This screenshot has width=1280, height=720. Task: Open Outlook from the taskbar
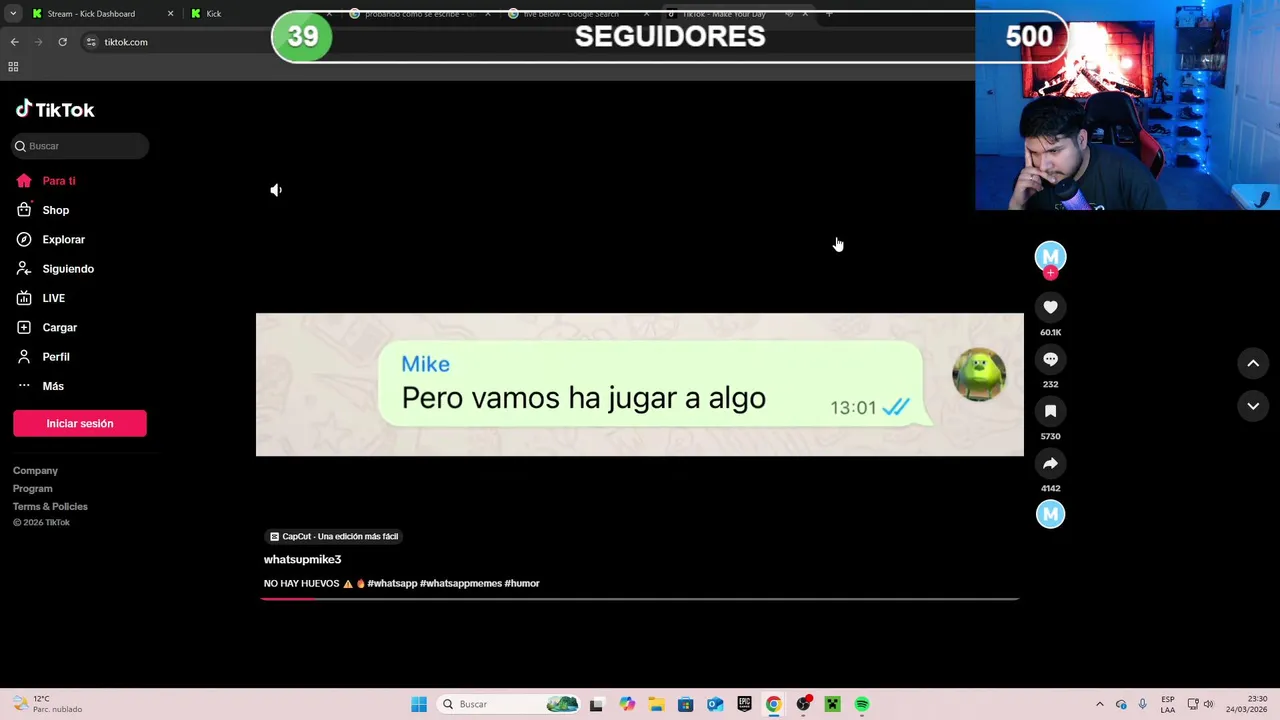tap(715, 704)
